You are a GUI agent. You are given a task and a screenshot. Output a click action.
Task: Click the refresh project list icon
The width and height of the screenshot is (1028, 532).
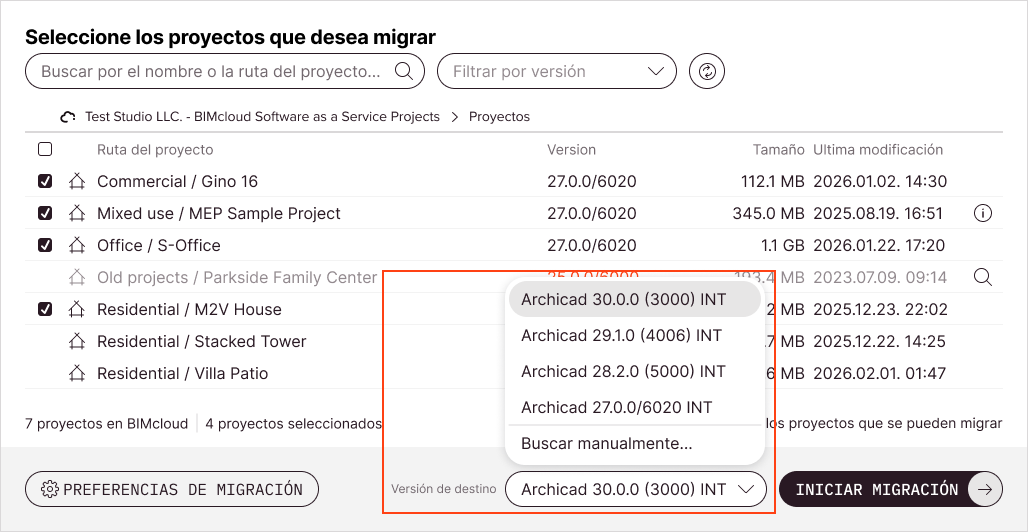[x=707, y=71]
